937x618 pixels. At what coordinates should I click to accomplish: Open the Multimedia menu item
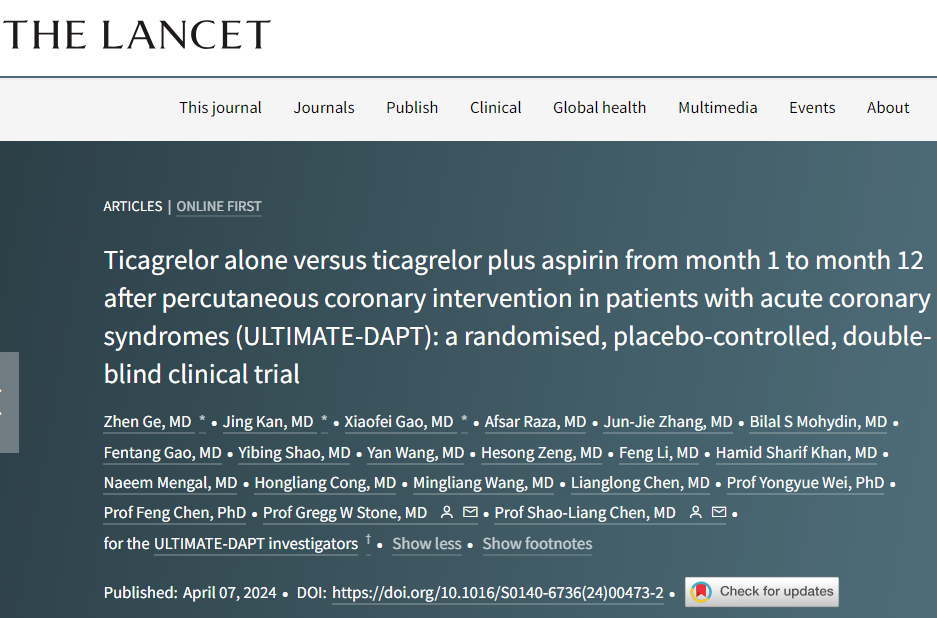pos(717,108)
